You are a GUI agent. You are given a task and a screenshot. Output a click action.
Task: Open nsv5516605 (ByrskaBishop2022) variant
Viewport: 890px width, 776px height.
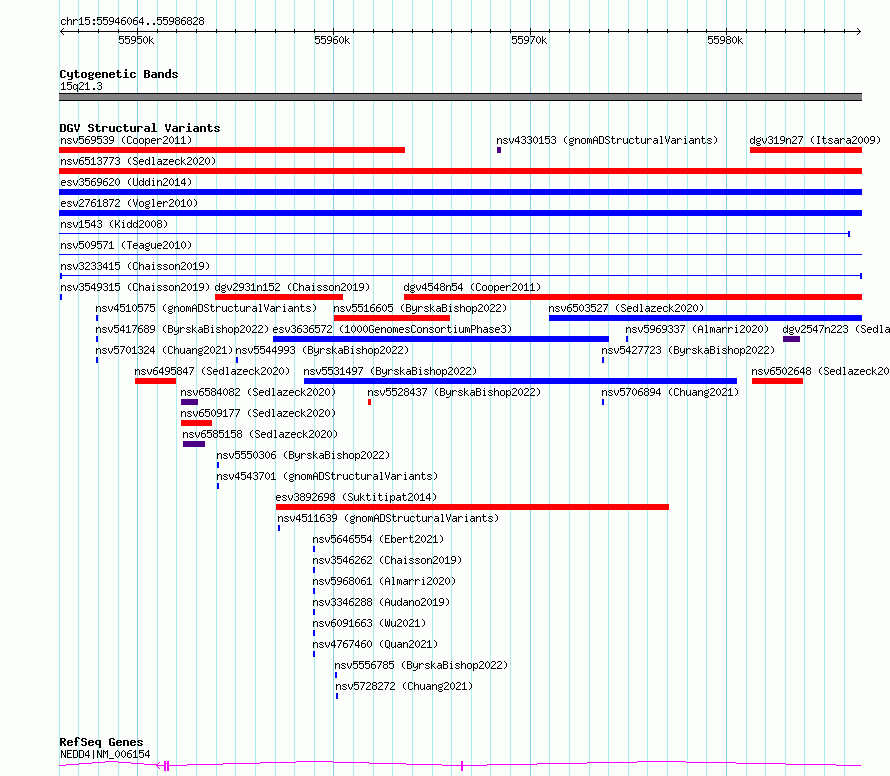point(420,308)
